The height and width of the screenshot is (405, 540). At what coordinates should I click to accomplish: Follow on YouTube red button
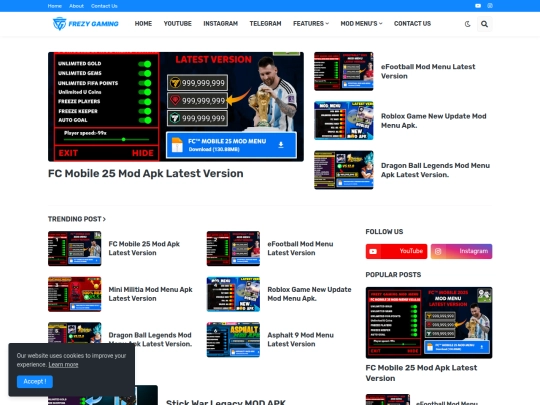396,251
